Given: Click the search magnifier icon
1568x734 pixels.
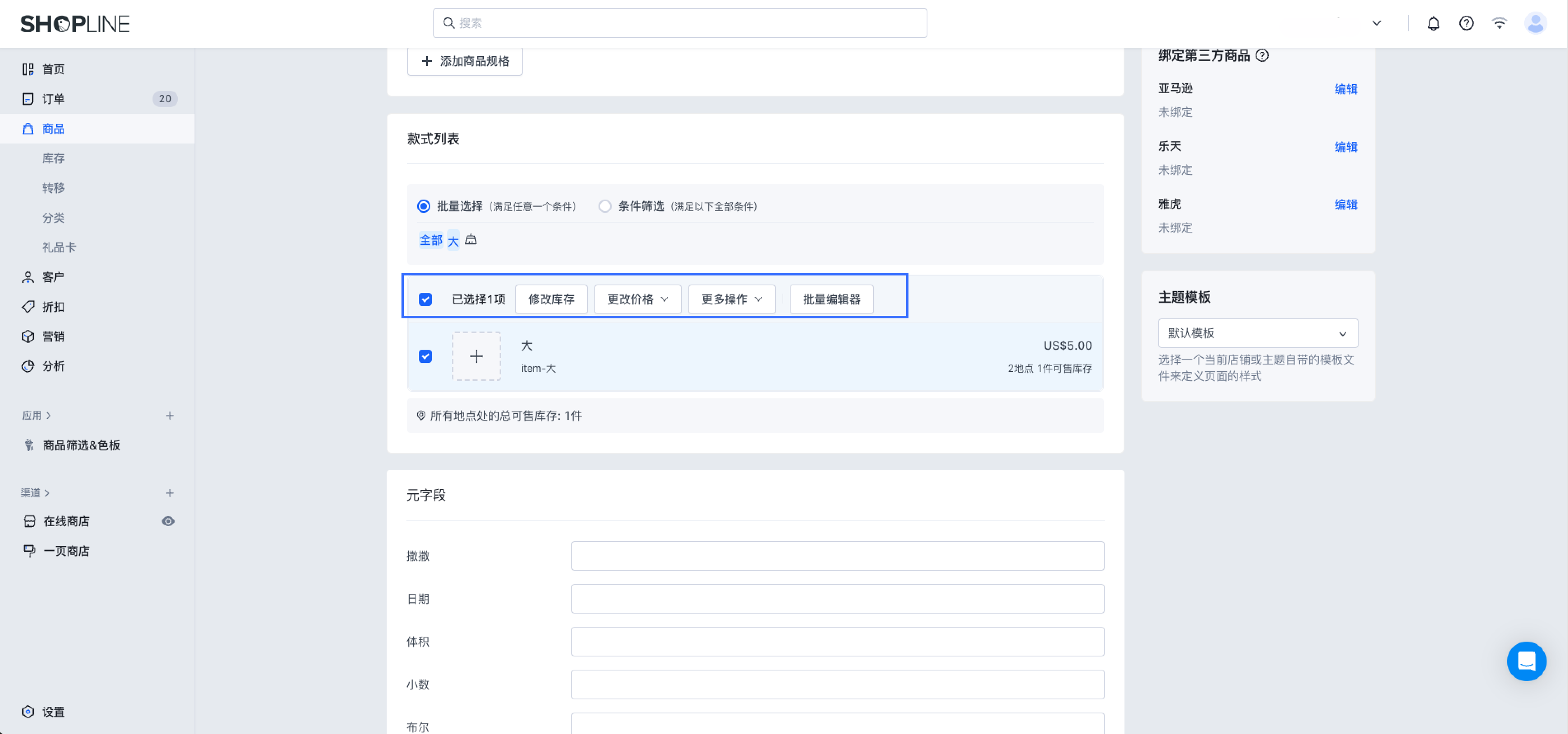Looking at the screenshot, I should tap(448, 23).
